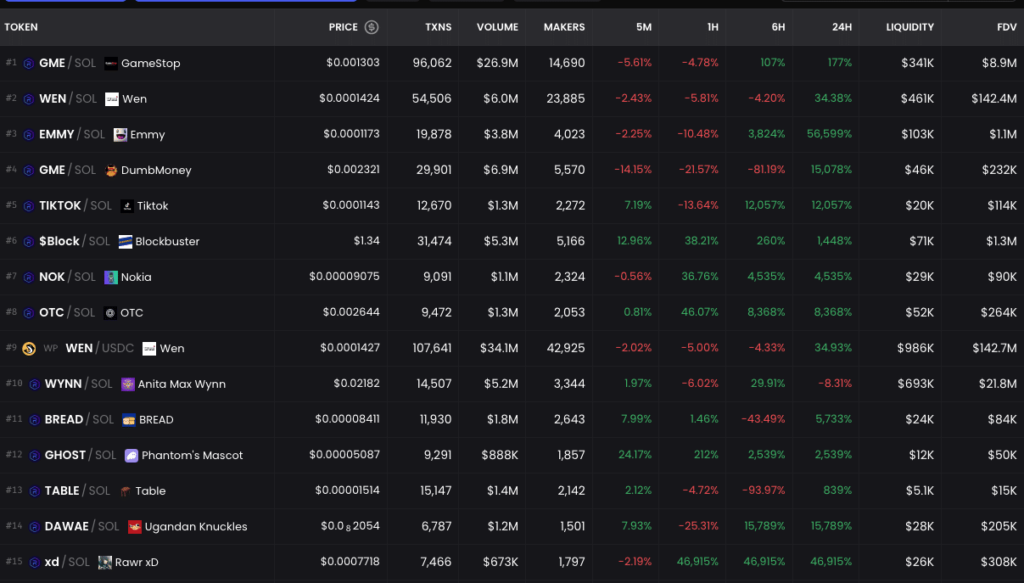Sort tokens by FDV column
The width and height of the screenshot is (1024, 583).
click(x=1006, y=27)
